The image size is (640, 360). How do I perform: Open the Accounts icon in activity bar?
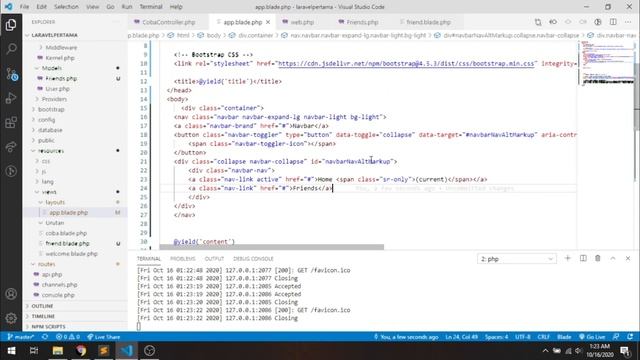[11, 294]
